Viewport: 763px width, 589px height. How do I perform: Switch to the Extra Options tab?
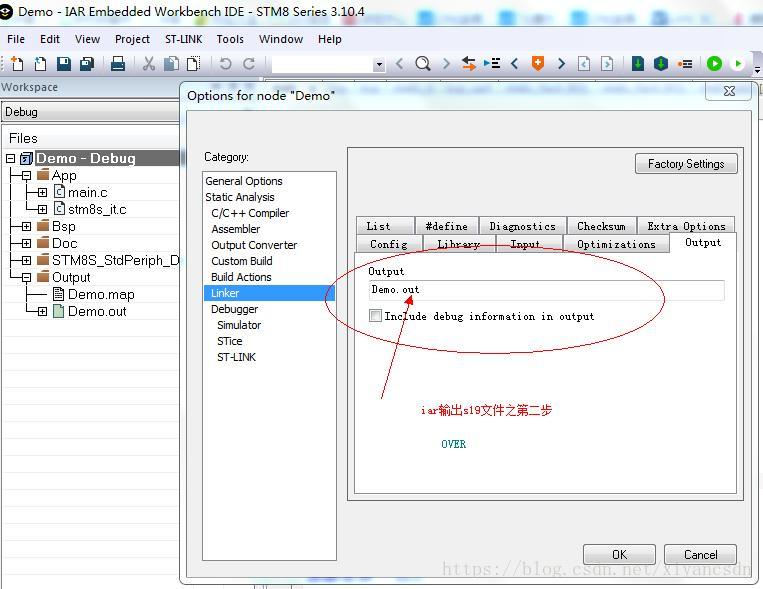(x=686, y=226)
